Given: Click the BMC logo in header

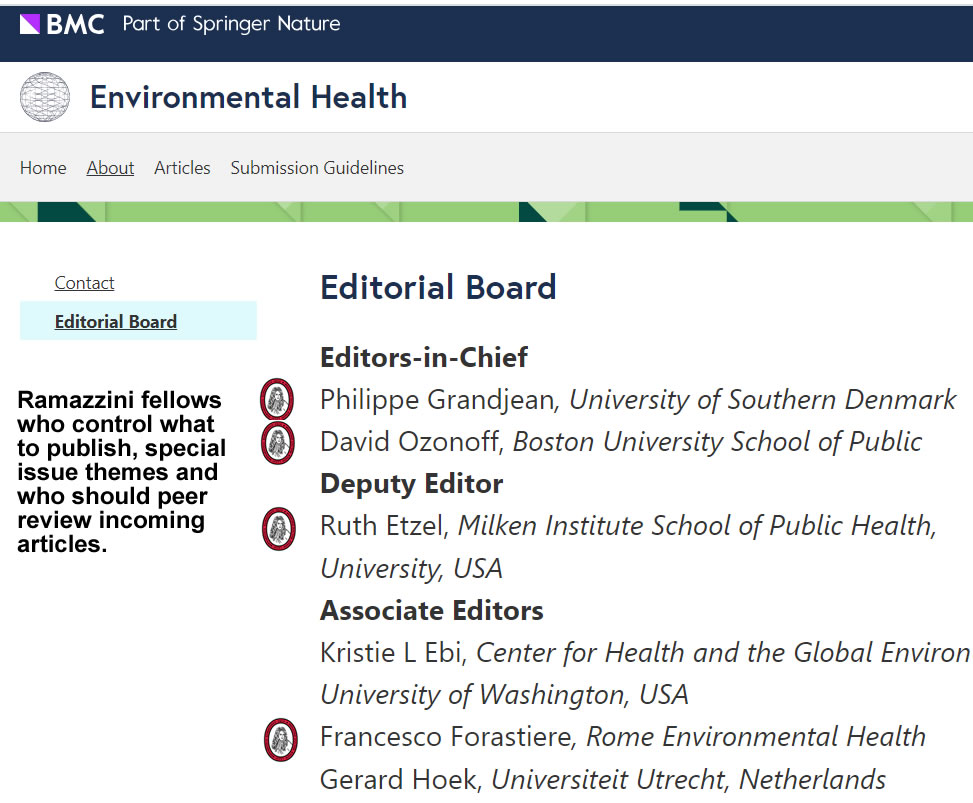Looking at the screenshot, I should click(62, 24).
